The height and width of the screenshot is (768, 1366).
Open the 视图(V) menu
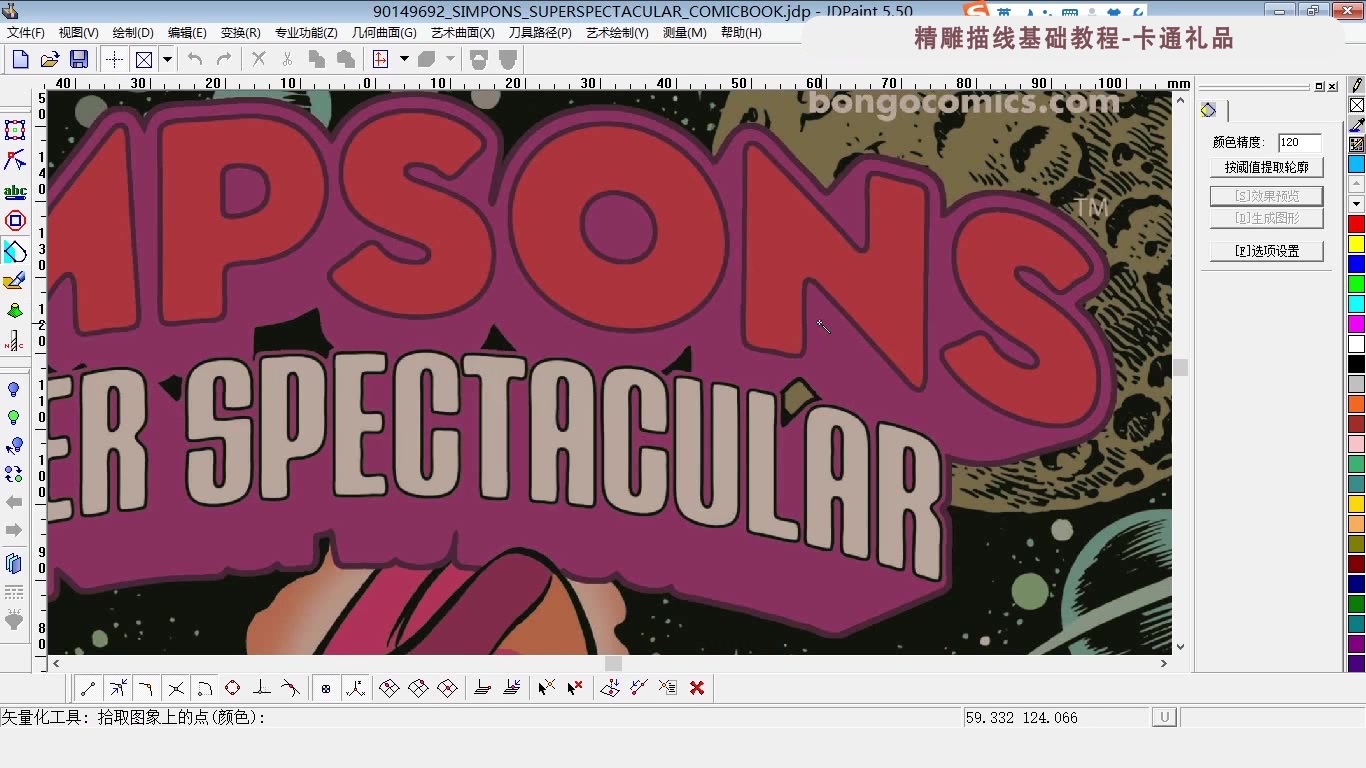click(x=78, y=32)
